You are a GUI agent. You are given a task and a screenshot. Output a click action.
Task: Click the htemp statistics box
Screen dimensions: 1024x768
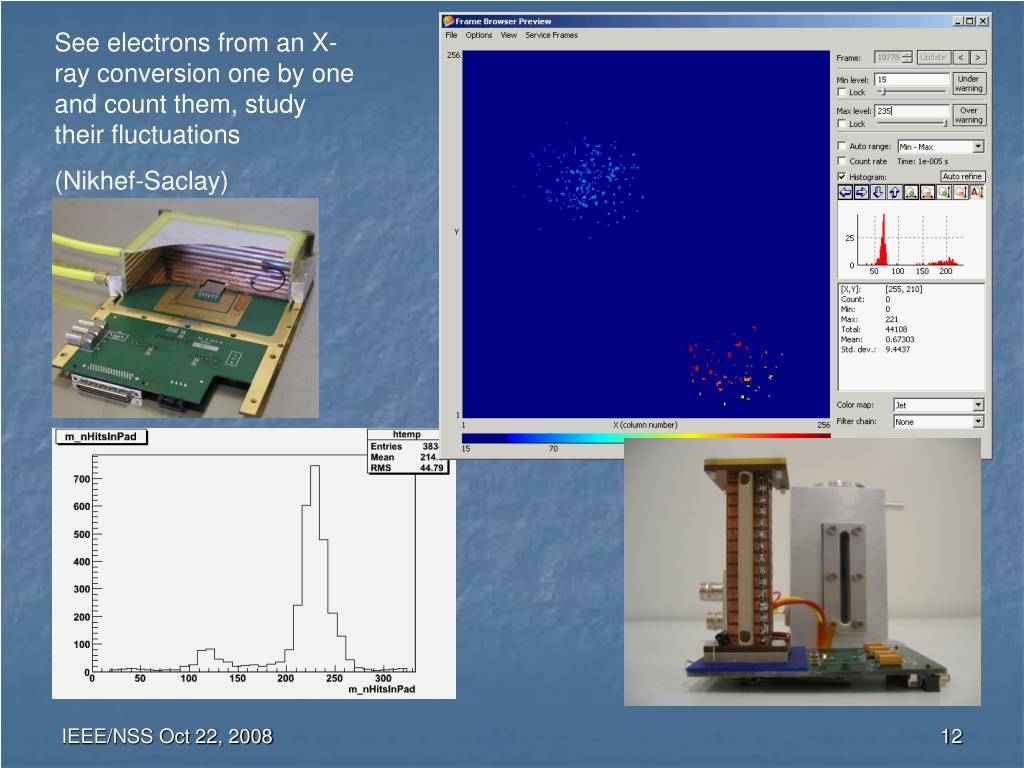[408, 451]
